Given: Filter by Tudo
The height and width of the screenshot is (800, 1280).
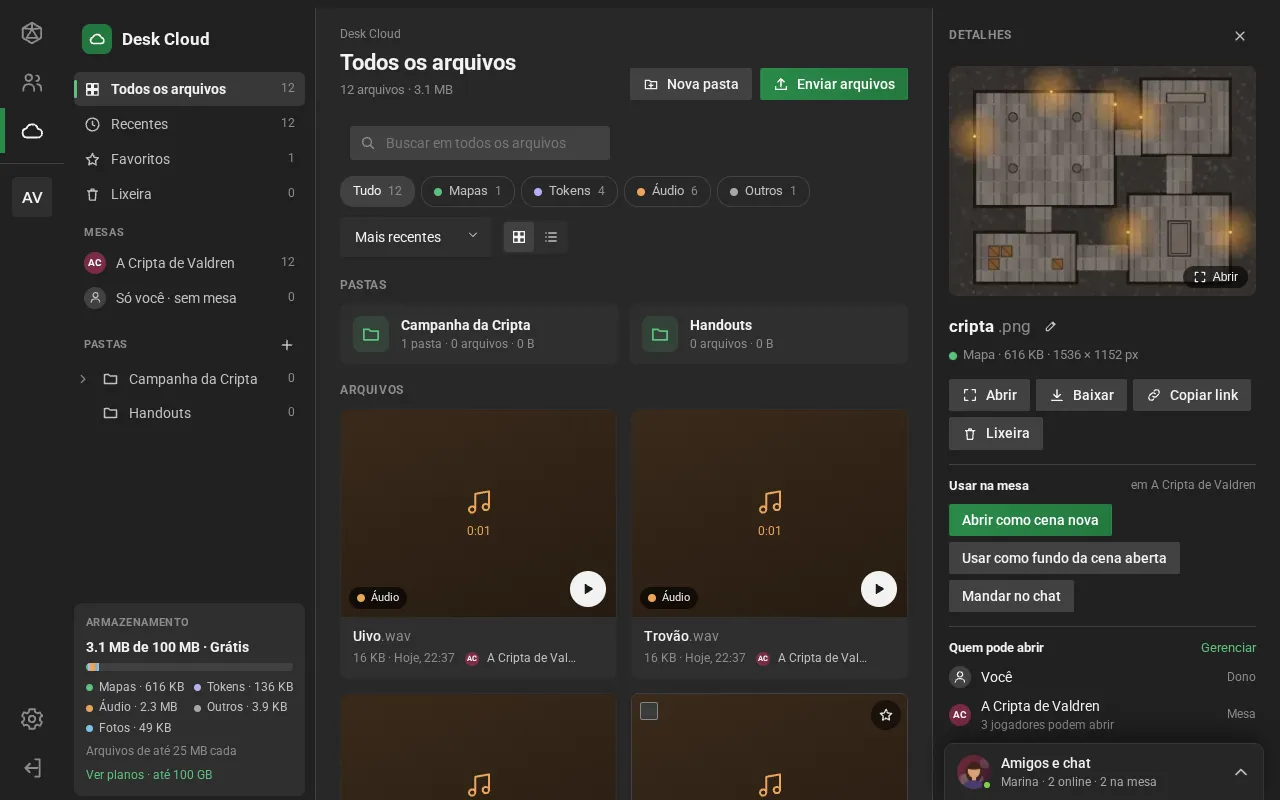Looking at the screenshot, I should (x=378, y=191).
